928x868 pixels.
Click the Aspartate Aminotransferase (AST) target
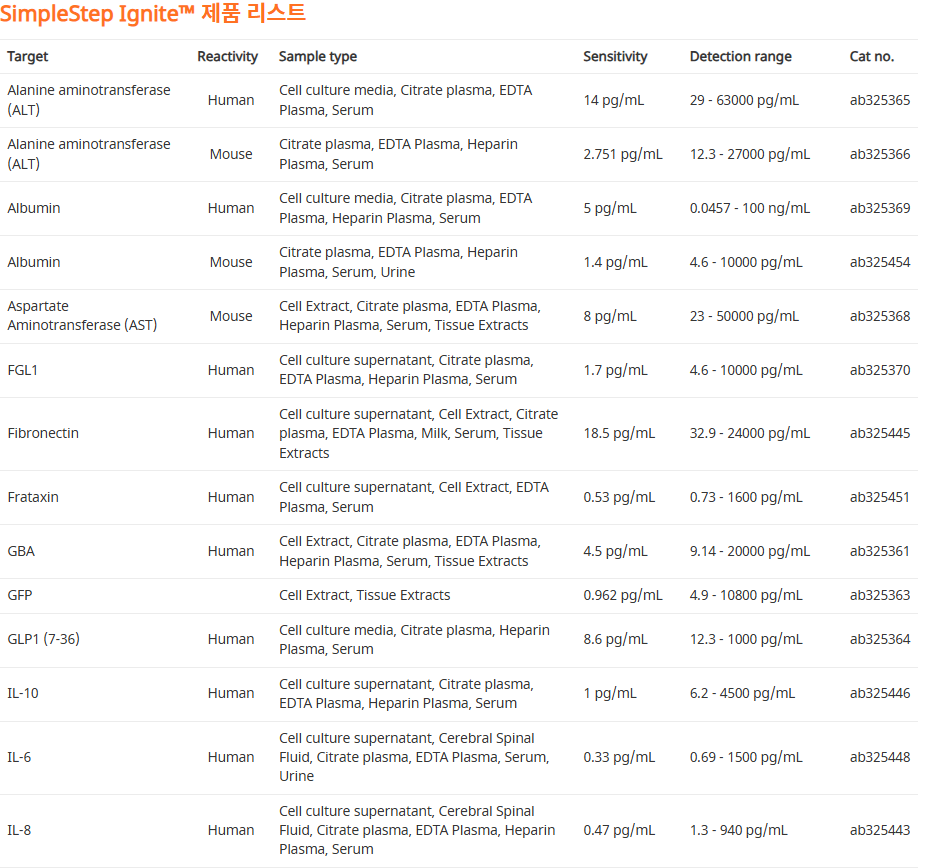point(82,316)
